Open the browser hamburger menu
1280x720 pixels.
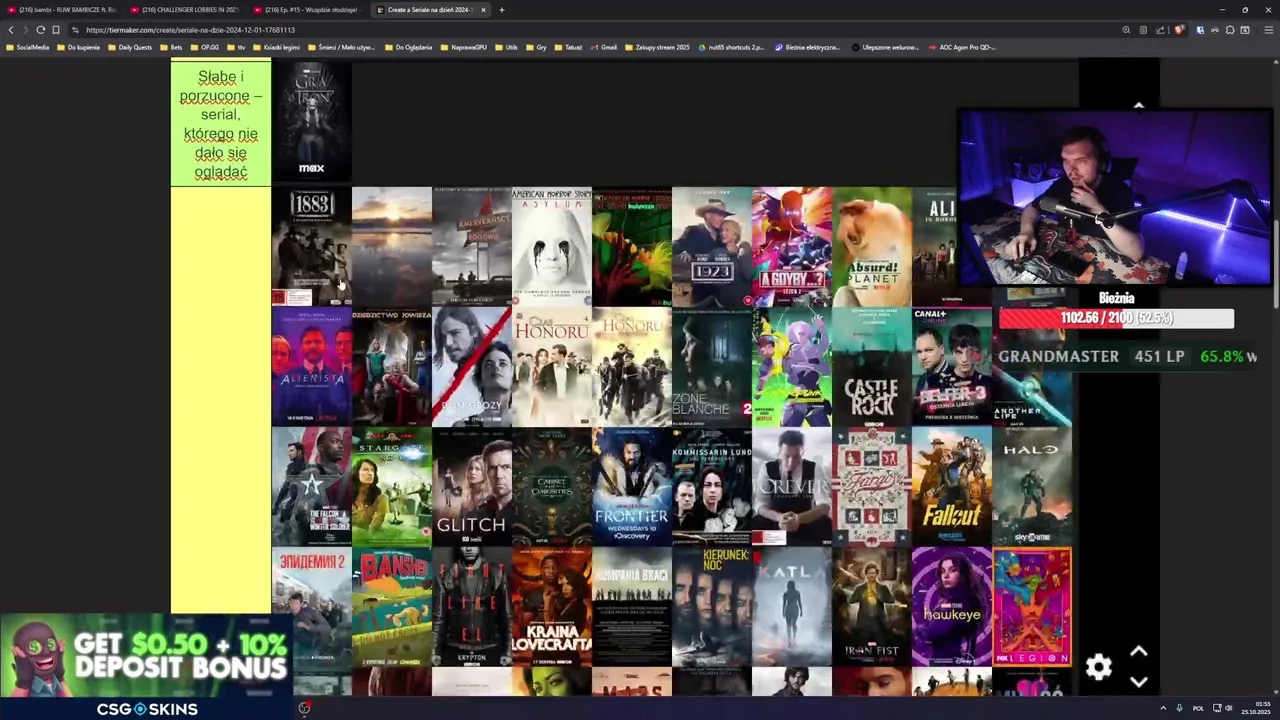pyautogui.click(x=1269, y=30)
